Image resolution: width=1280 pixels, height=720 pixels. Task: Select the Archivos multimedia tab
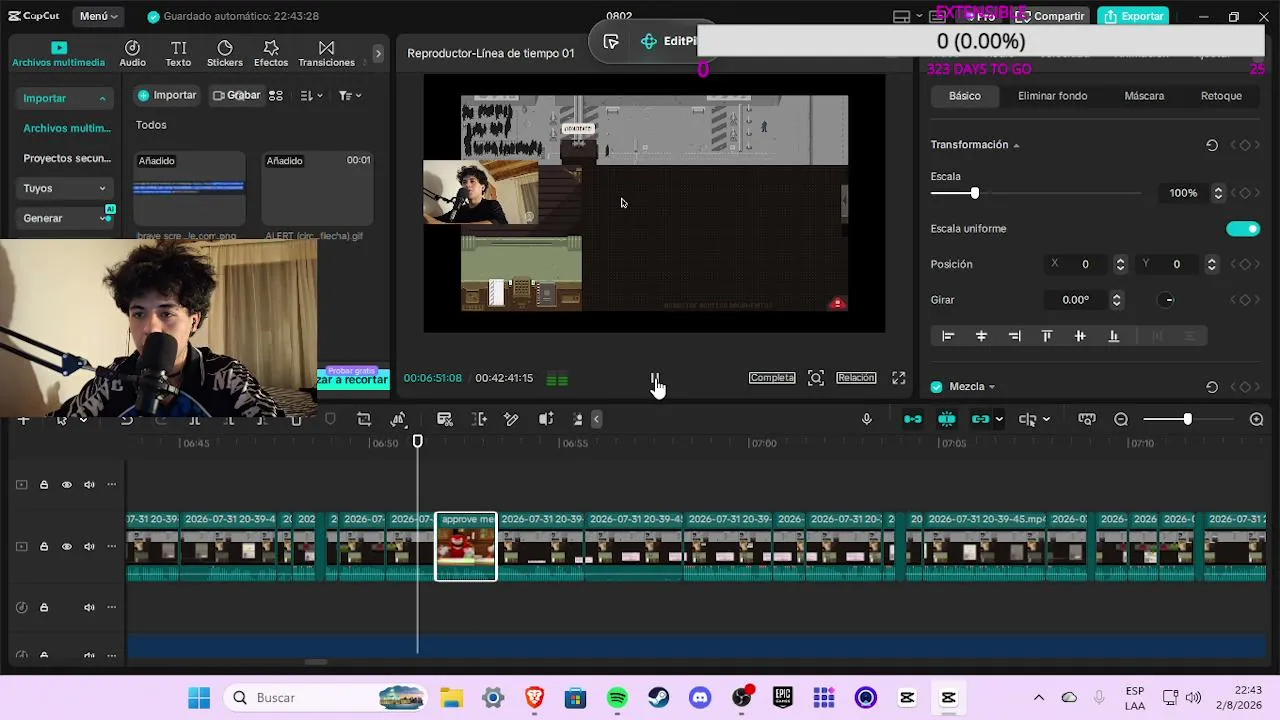[x=58, y=54]
